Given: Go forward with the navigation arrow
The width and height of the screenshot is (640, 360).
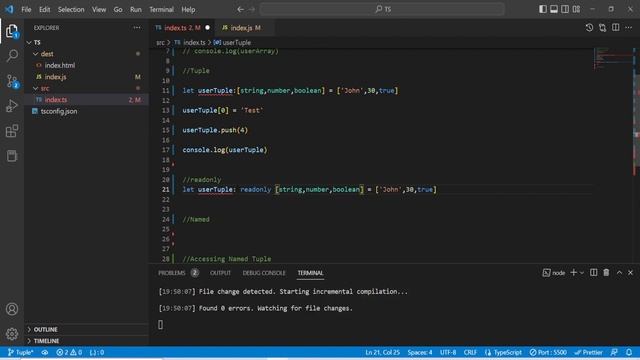Looking at the screenshot, I should click(x=252, y=9).
